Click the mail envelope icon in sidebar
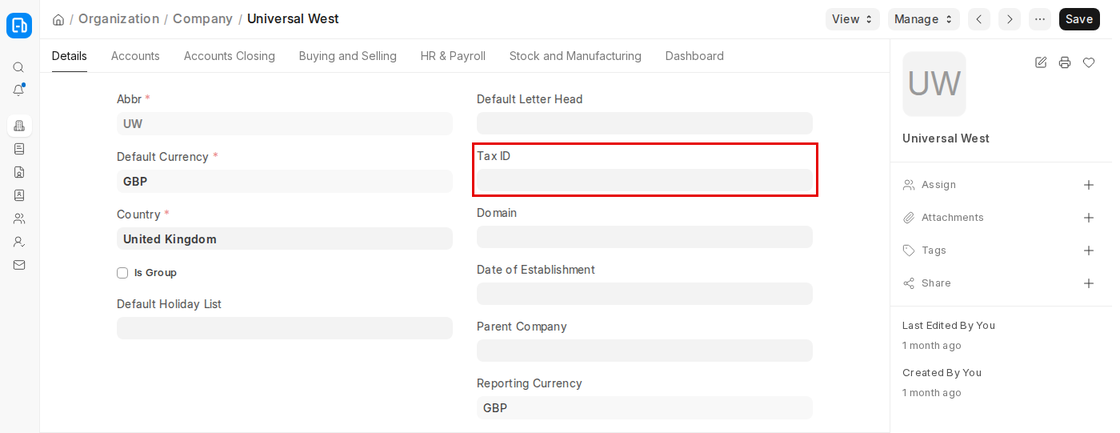This screenshot has height=433, width=1120. click(19, 264)
